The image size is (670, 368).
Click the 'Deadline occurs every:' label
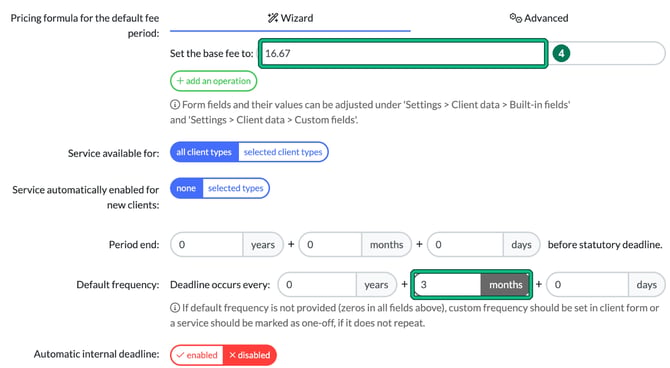220,285
